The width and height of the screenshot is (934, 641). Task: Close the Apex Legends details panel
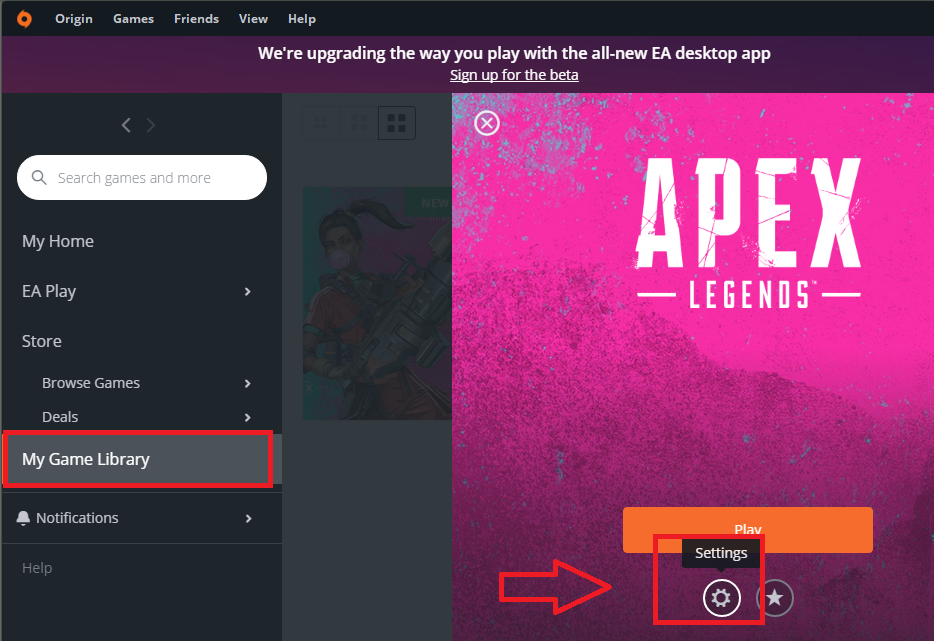[x=487, y=123]
